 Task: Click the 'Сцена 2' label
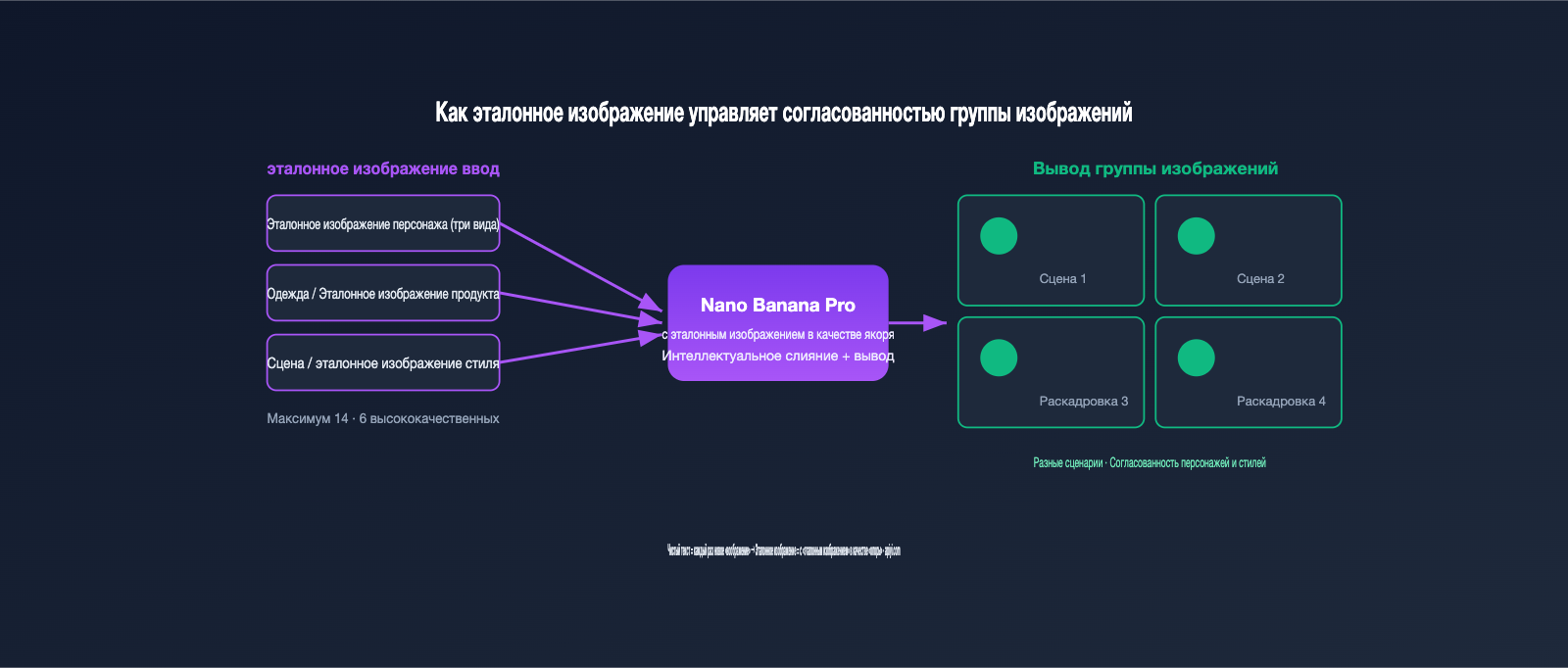[x=1260, y=279]
